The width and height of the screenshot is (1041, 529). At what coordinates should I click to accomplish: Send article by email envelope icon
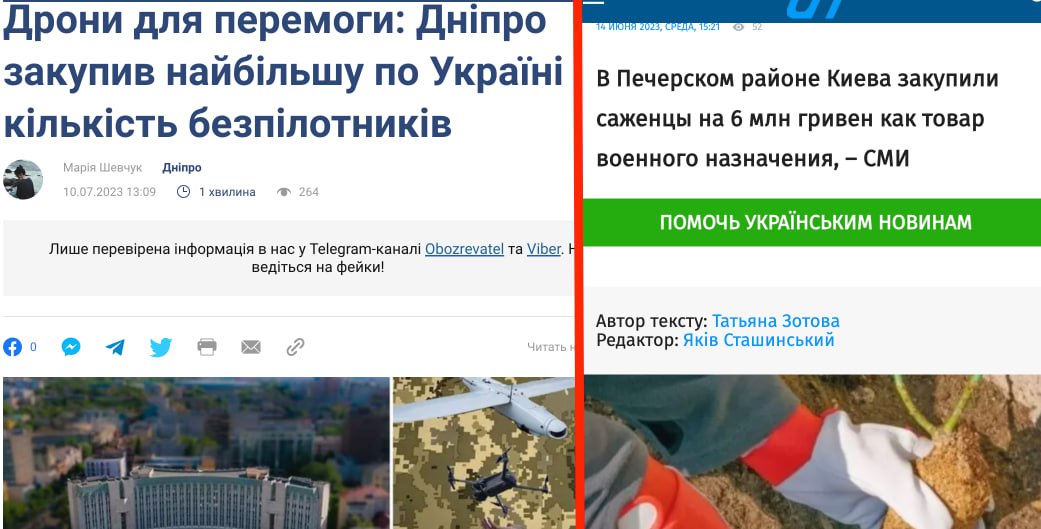[251, 346]
